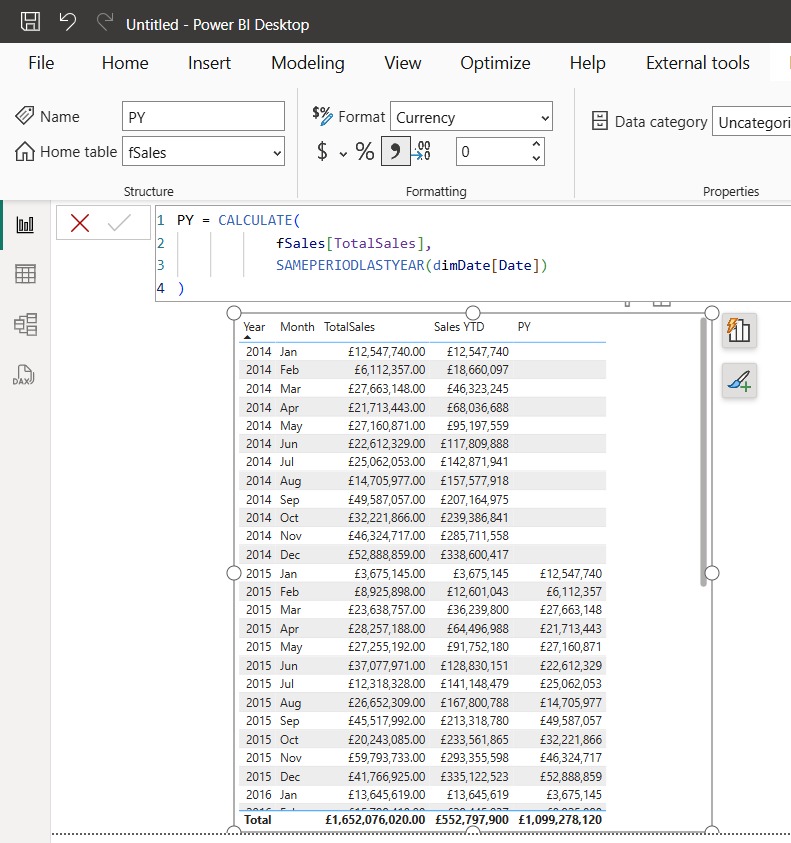This screenshot has width=791, height=843.
Task: Open the Report view from left sidebar
Action: tap(25, 225)
